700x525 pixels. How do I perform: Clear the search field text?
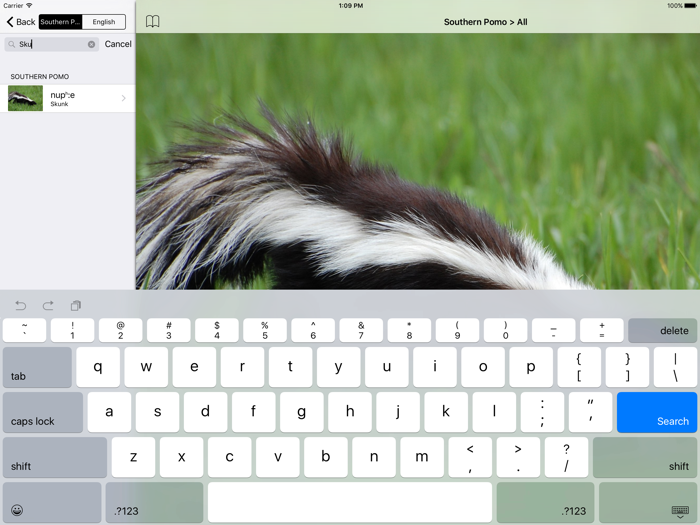[91, 44]
